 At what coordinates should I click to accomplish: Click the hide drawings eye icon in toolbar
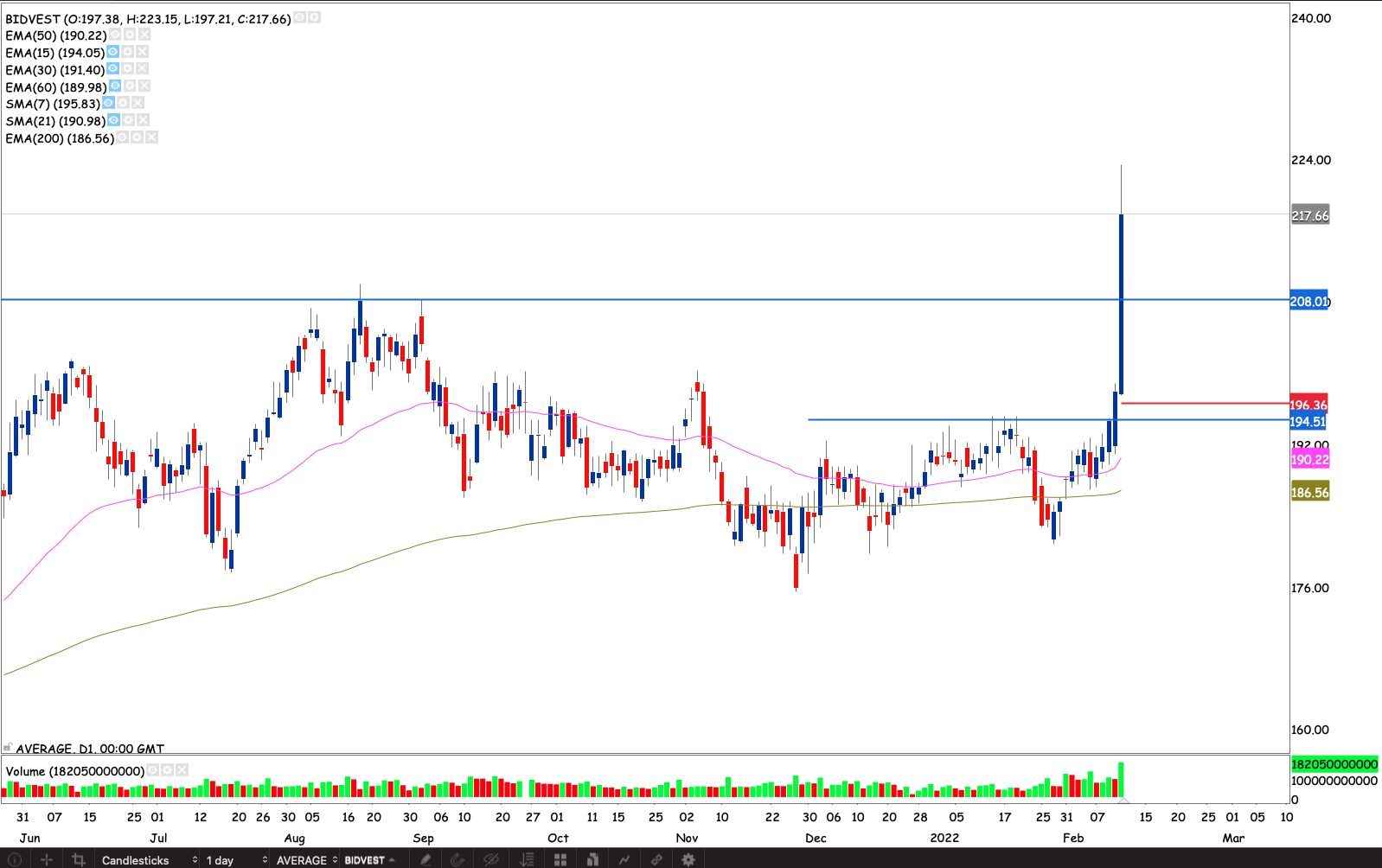[491, 859]
